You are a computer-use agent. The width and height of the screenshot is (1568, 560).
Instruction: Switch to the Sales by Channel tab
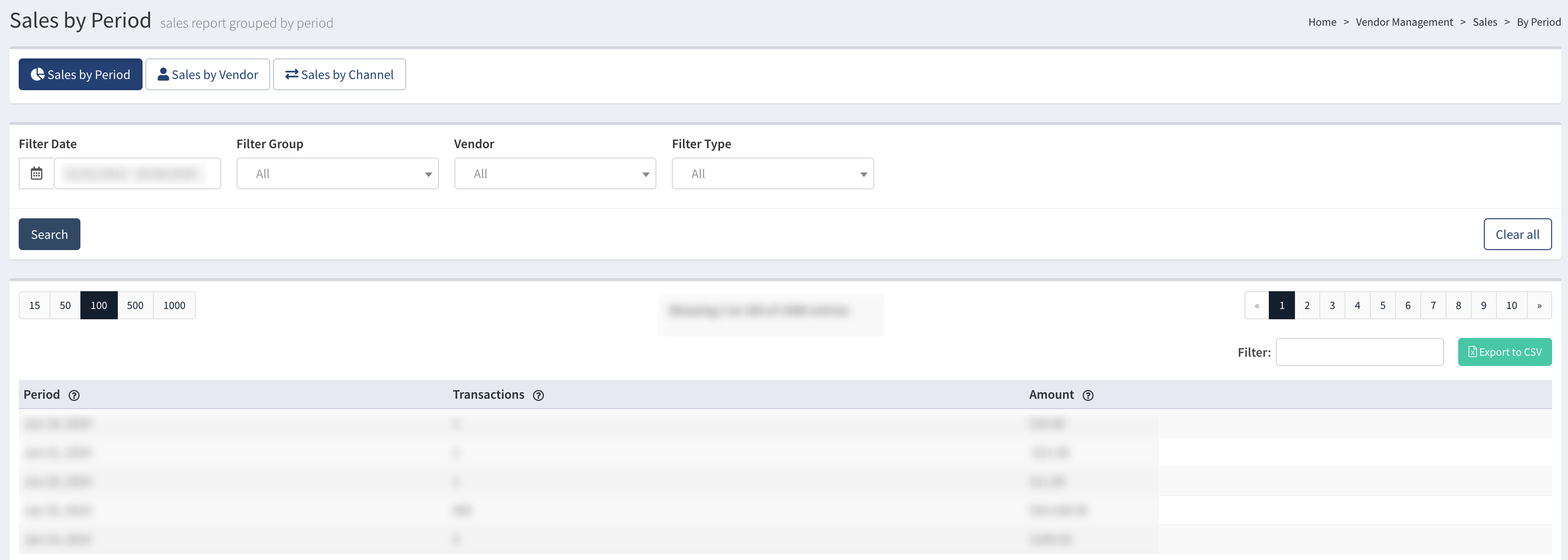[x=339, y=74]
